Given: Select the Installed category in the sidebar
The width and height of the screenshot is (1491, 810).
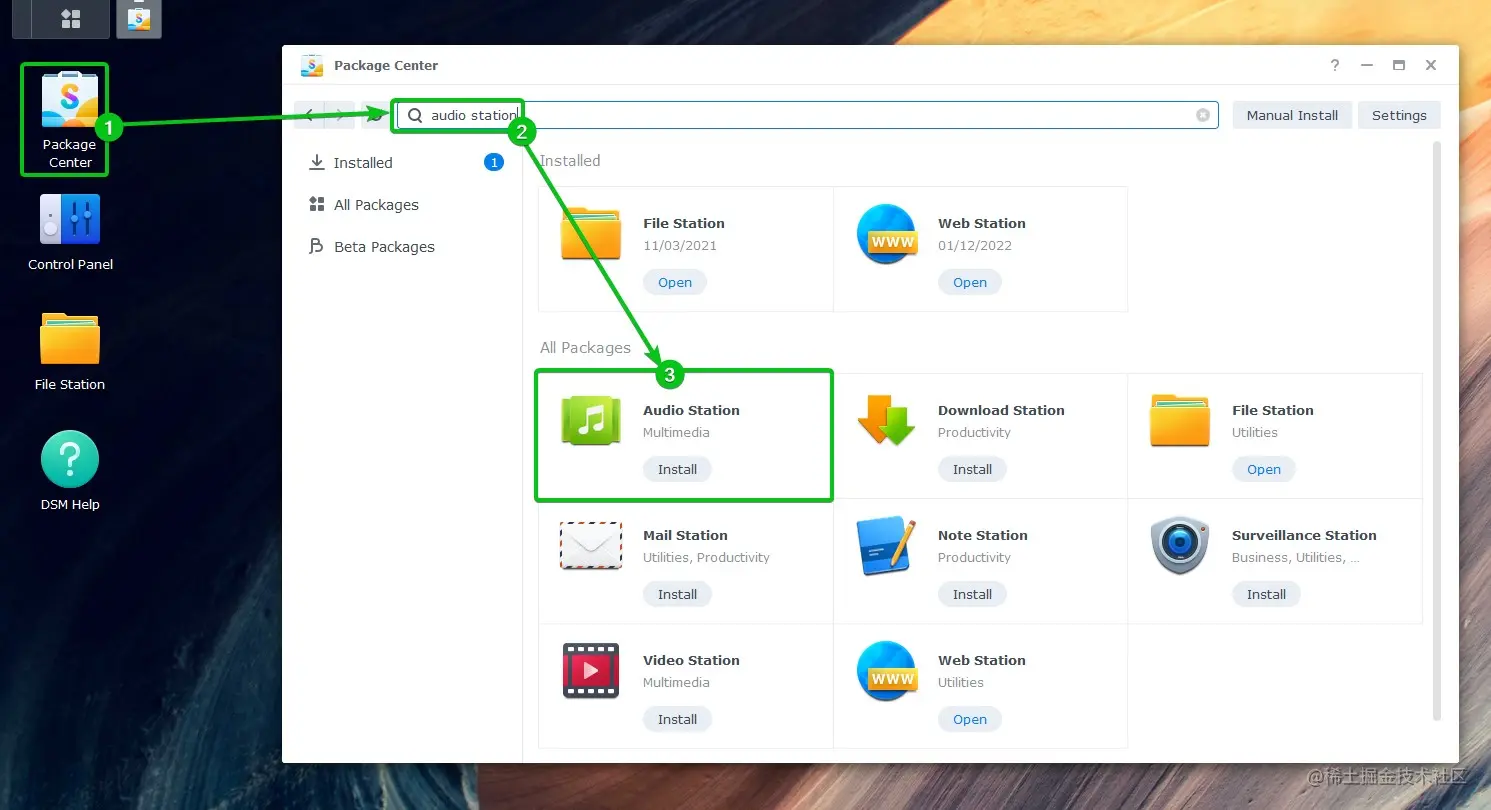Looking at the screenshot, I should [361, 162].
